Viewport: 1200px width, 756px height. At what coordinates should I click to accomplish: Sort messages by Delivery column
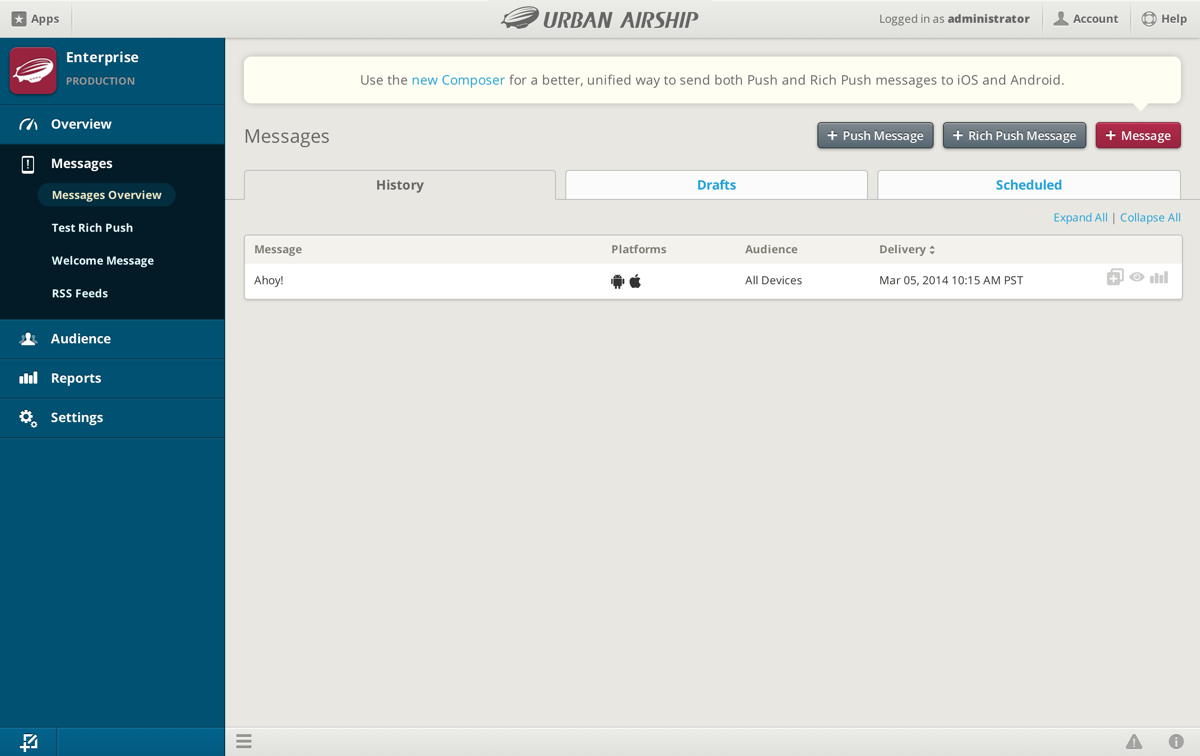pos(907,250)
